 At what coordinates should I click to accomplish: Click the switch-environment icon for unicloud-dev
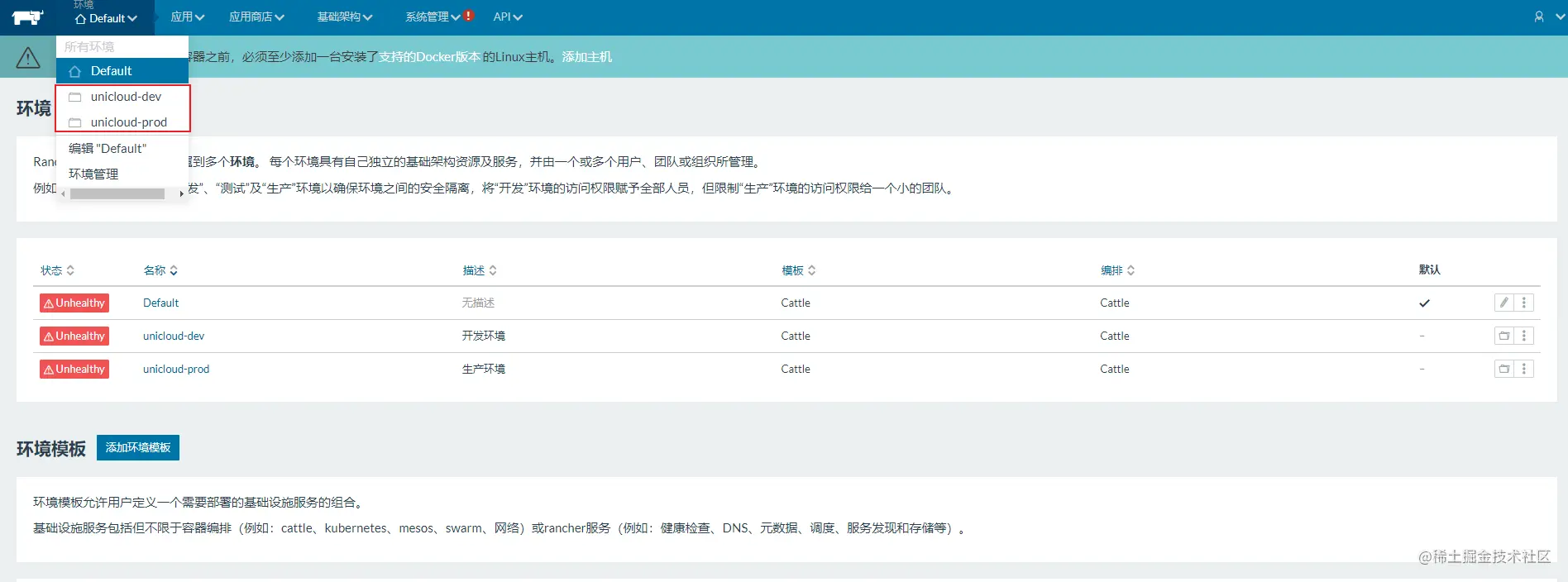click(1504, 336)
